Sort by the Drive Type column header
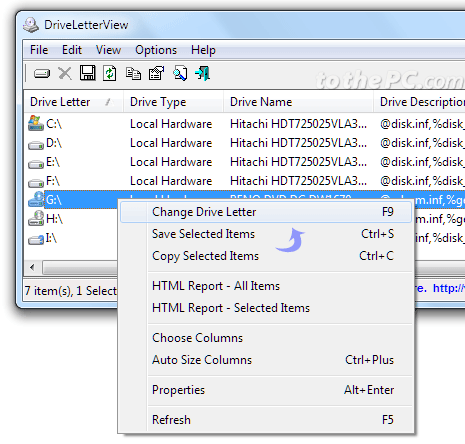 click(x=173, y=102)
